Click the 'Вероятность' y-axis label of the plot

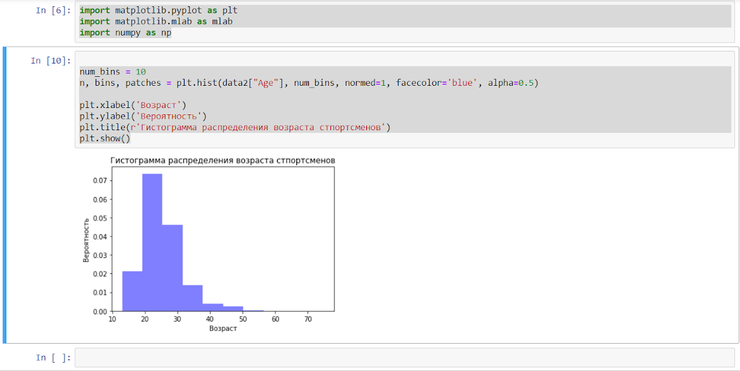pos(86,240)
